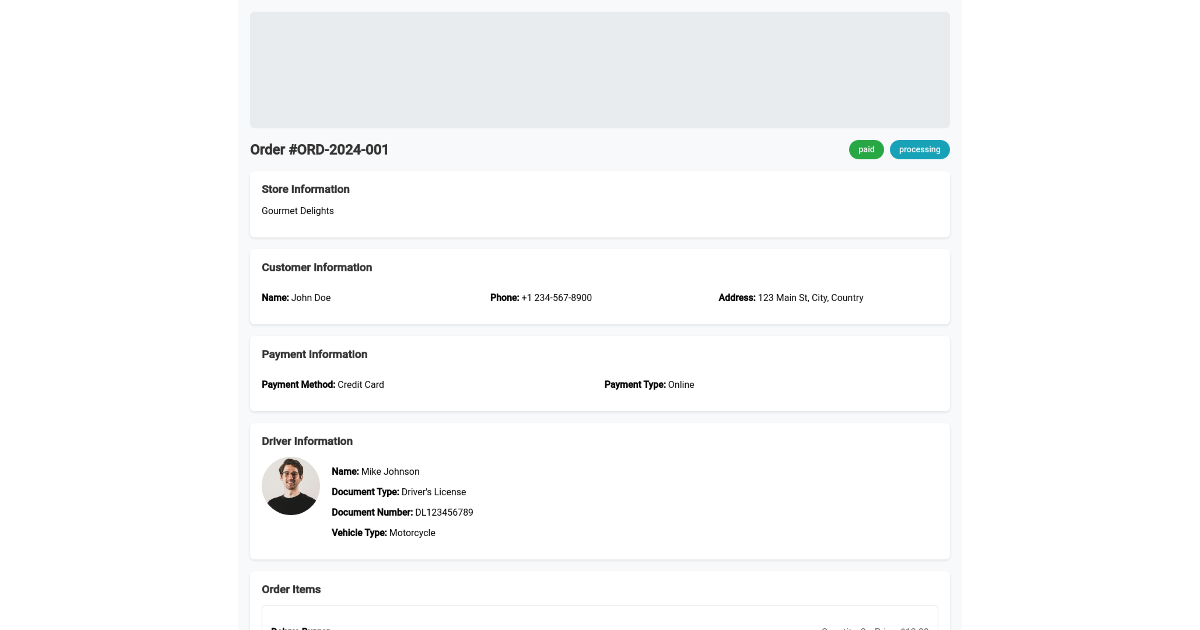Click the order banner image placeholder
The width and height of the screenshot is (1200, 630).
coord(600,70)
